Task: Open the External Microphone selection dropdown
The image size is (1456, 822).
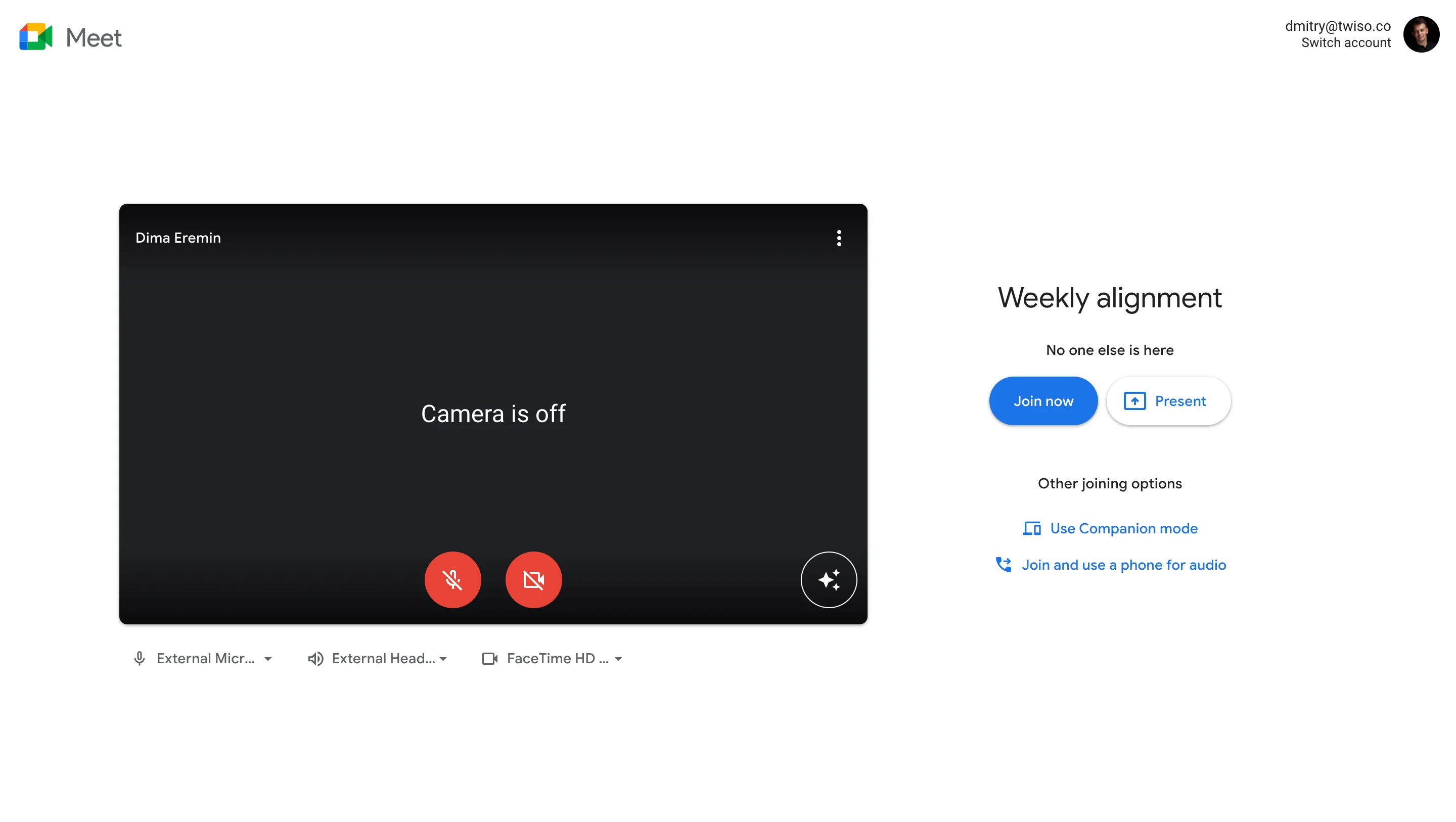Action: [268, 658]
